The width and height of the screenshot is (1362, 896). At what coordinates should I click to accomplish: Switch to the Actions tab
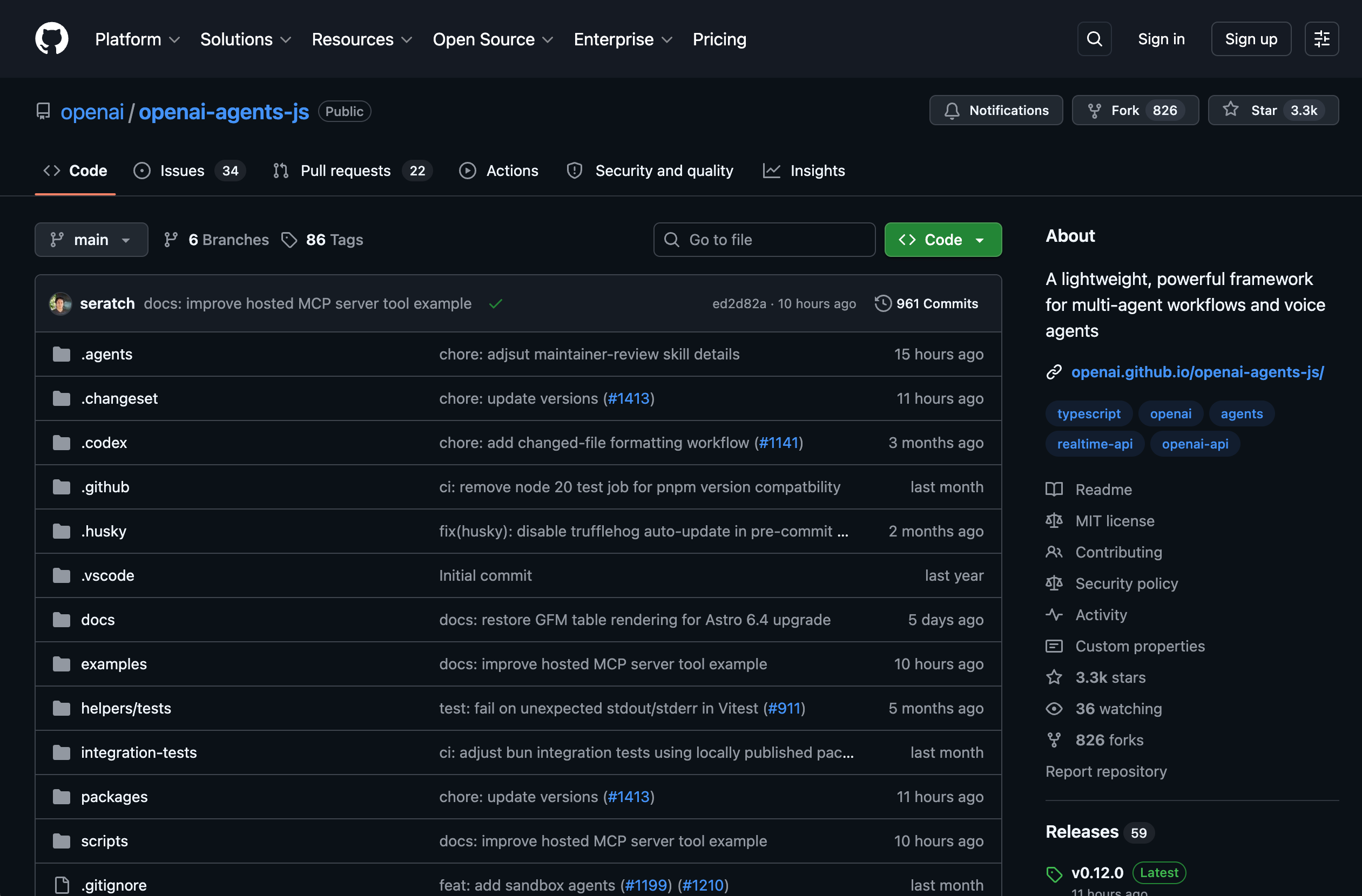(x=499, y=171)
